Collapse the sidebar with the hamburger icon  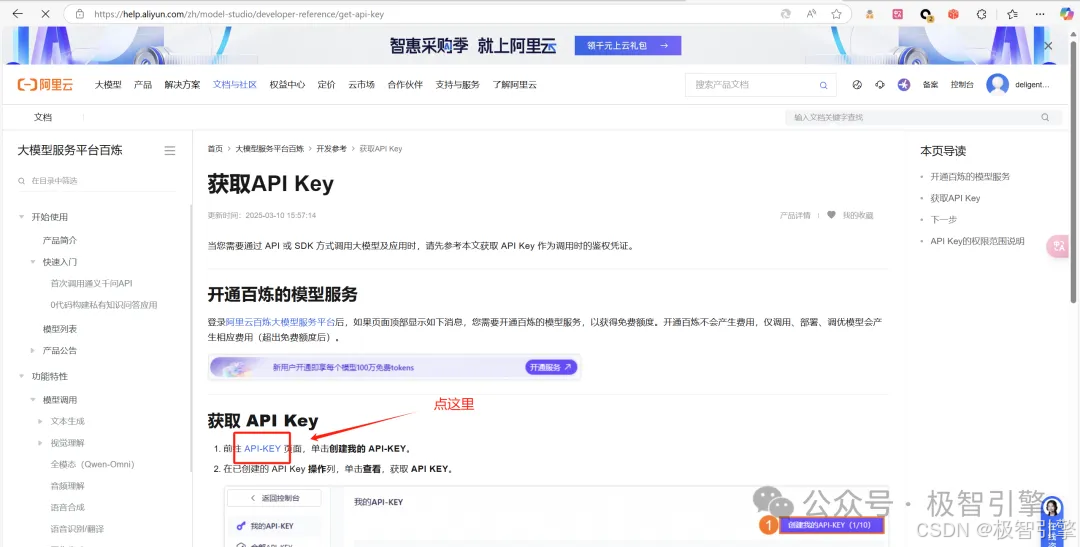point(169,150)
